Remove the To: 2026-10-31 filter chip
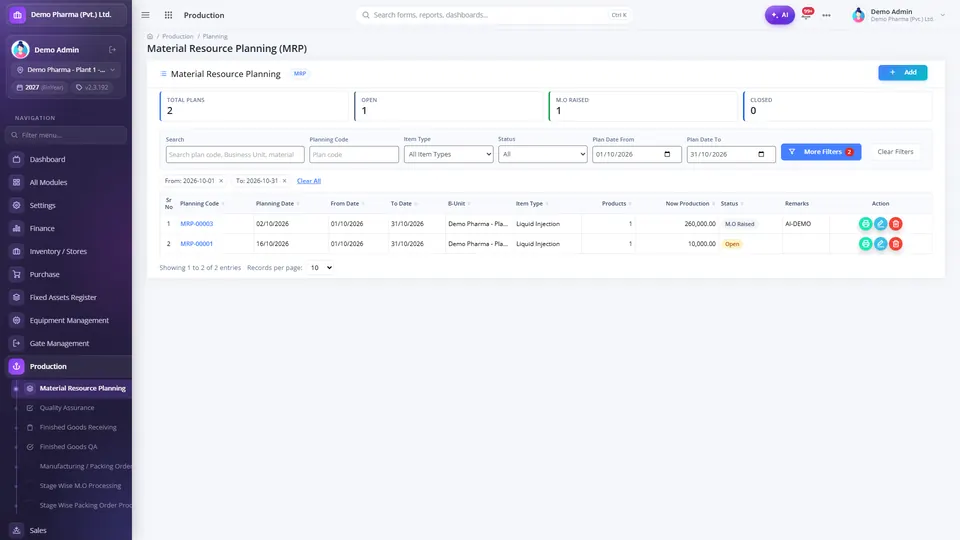 click(284, 181)
